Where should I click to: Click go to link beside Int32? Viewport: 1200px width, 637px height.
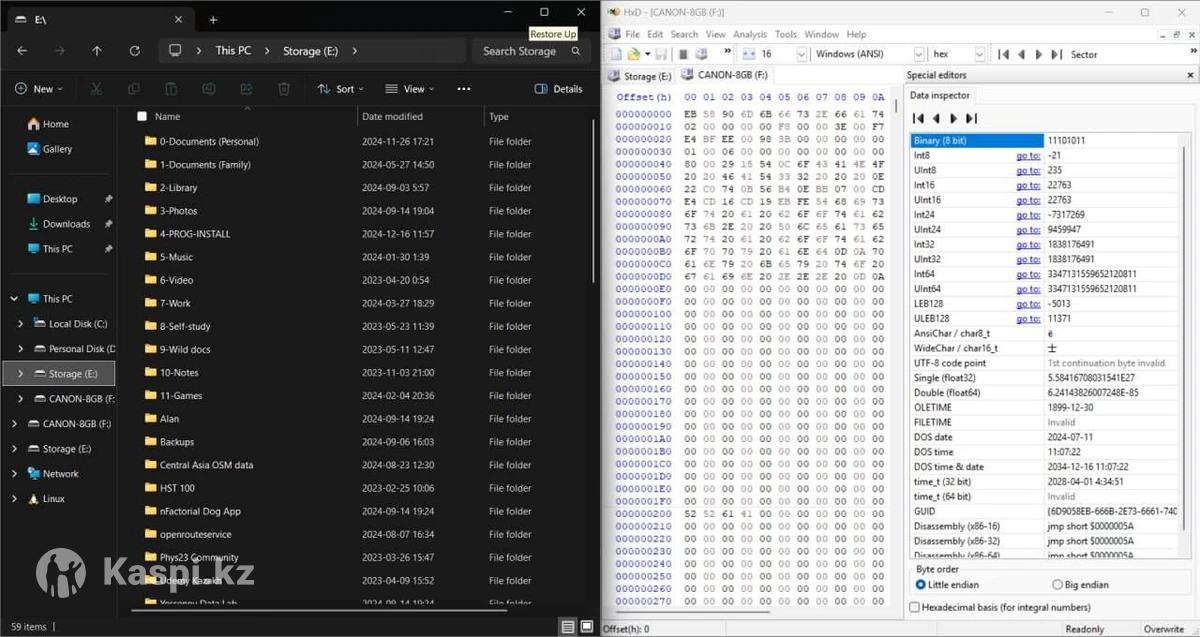click(1028, 244)
